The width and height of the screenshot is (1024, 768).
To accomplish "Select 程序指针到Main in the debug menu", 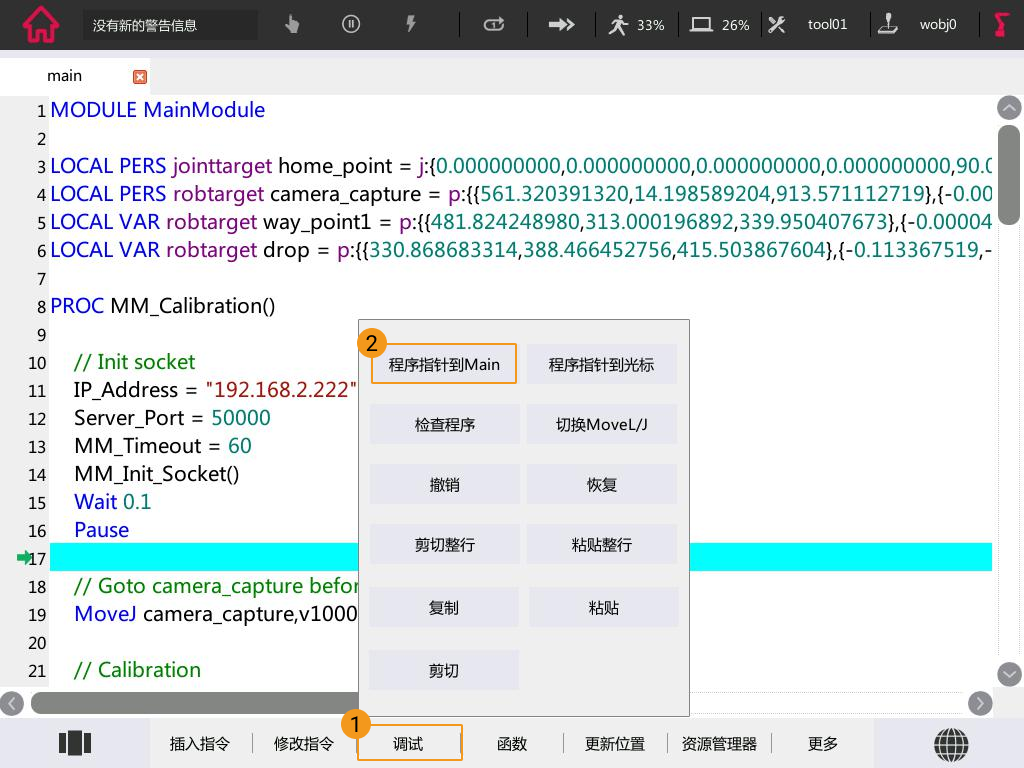I will pyautogui.click(x=444, y=365).
